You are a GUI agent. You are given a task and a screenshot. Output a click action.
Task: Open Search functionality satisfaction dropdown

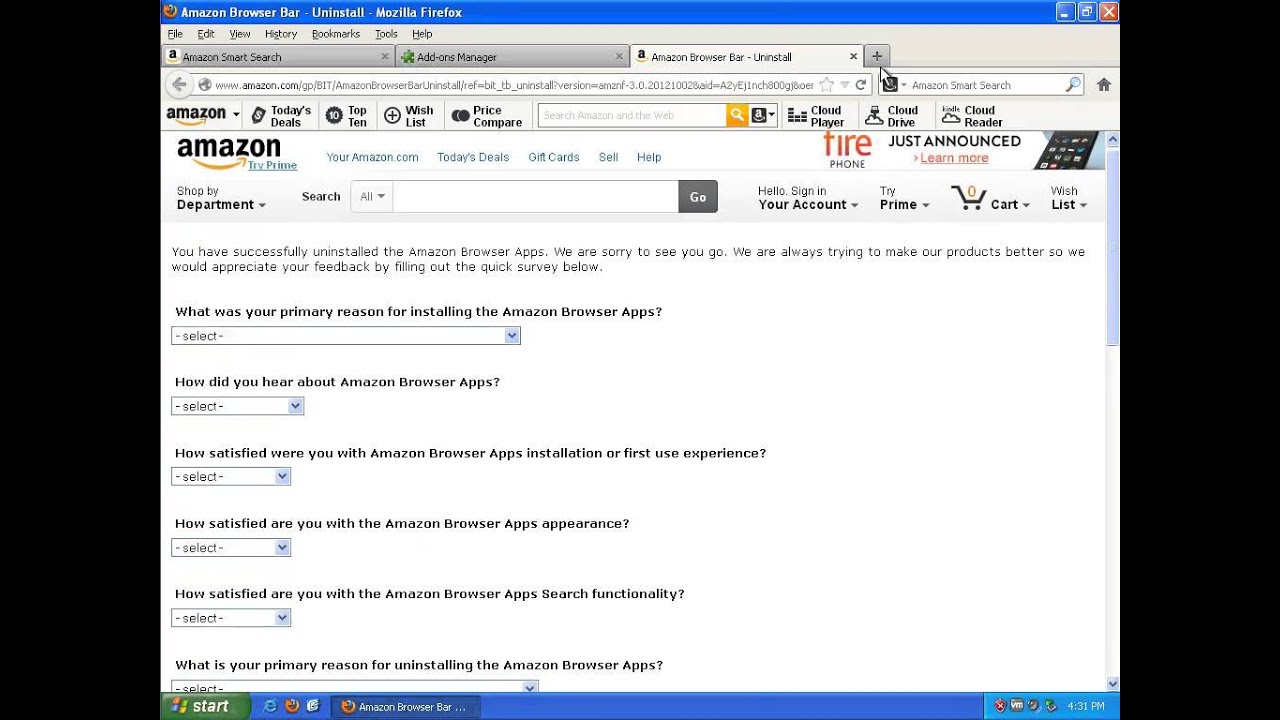[231, 618]
